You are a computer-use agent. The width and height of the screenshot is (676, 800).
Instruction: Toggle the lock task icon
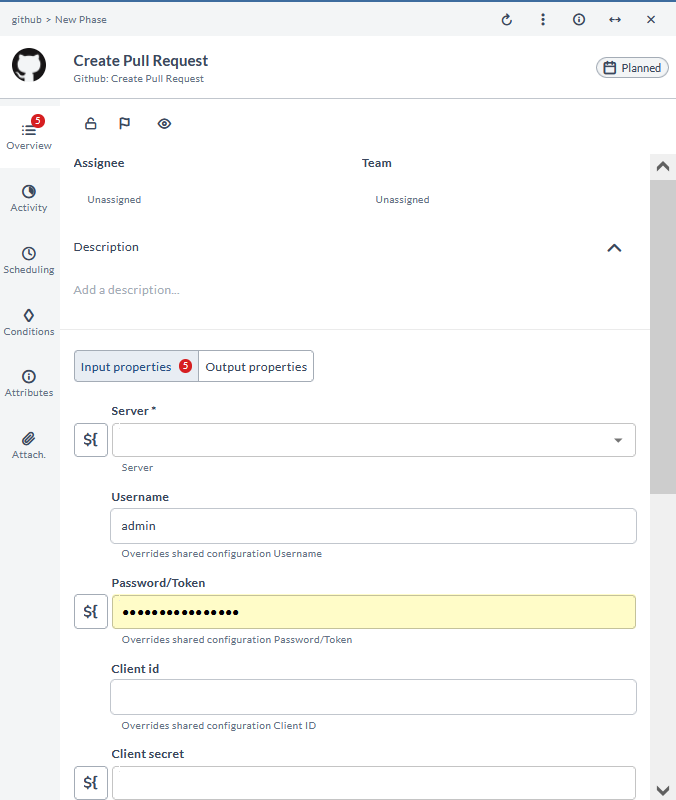point(91,123)
